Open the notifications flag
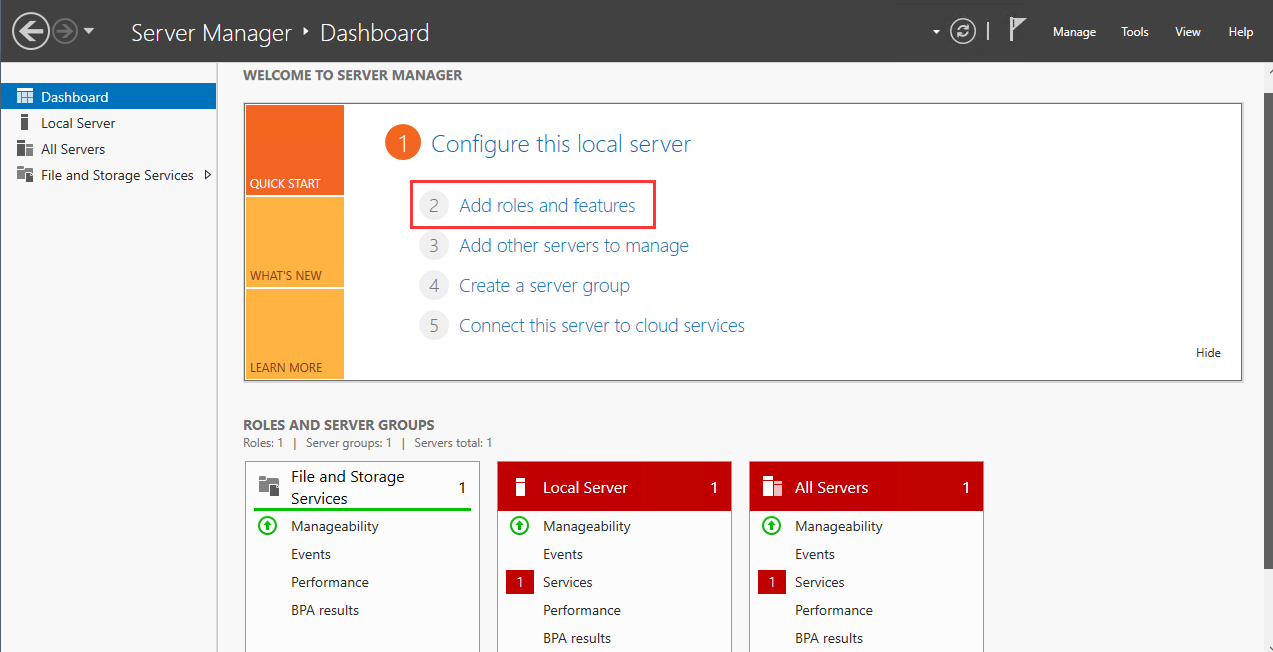Screen dimensions: 1273x652 (1017, 30)
